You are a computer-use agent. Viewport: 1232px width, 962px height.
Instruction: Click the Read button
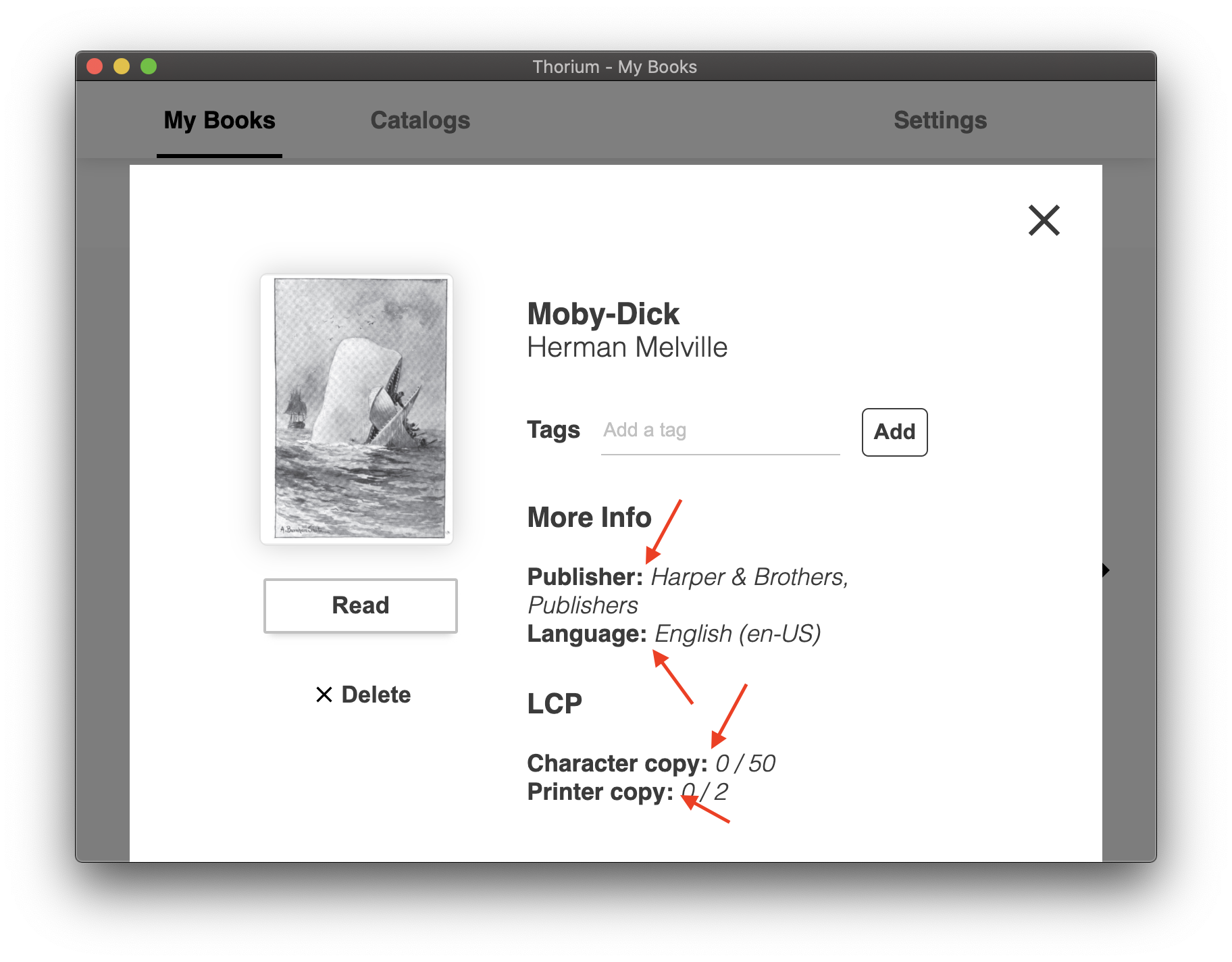click(x=361, y=605)
